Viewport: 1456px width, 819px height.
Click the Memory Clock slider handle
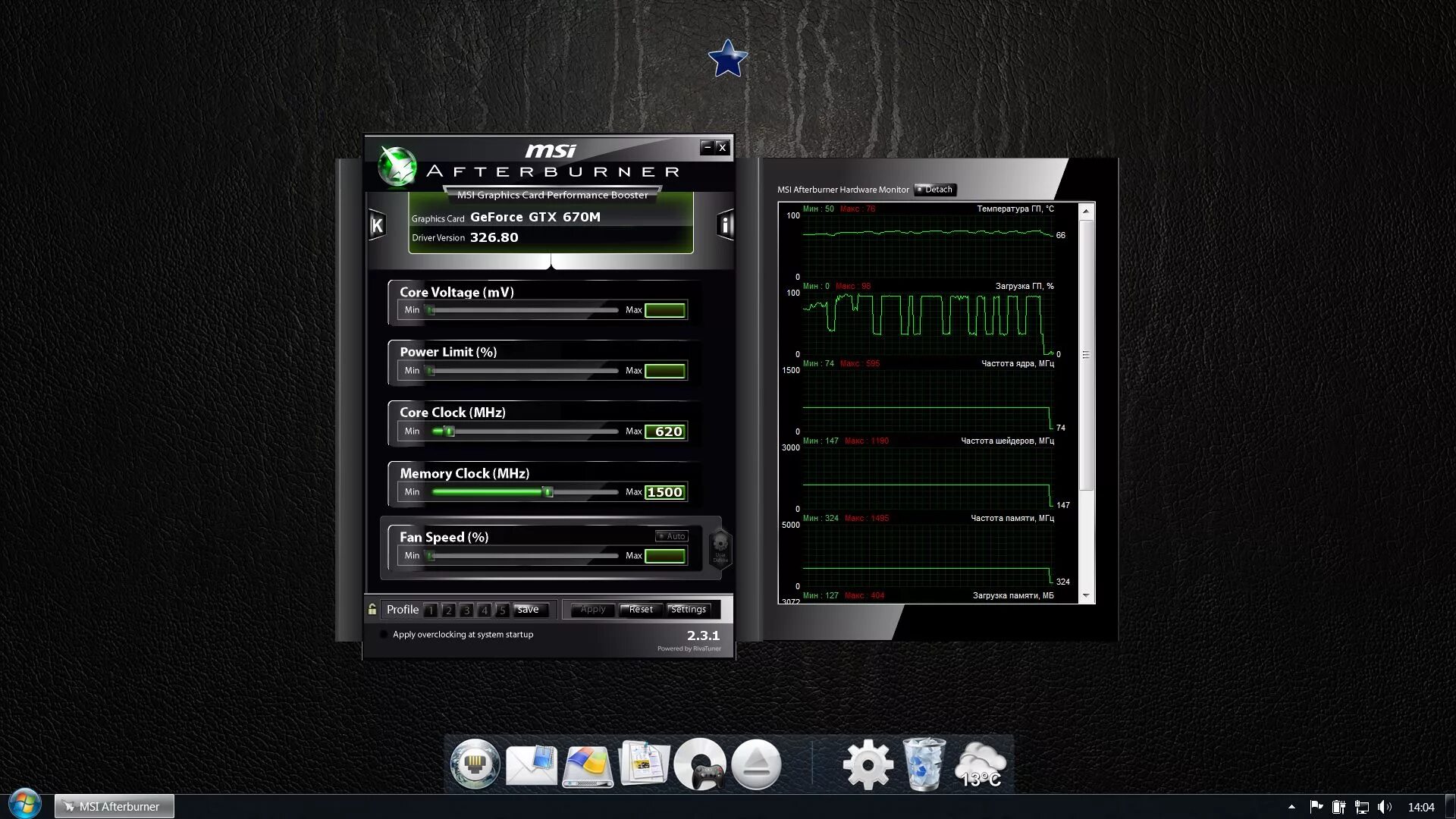[548, 492]
